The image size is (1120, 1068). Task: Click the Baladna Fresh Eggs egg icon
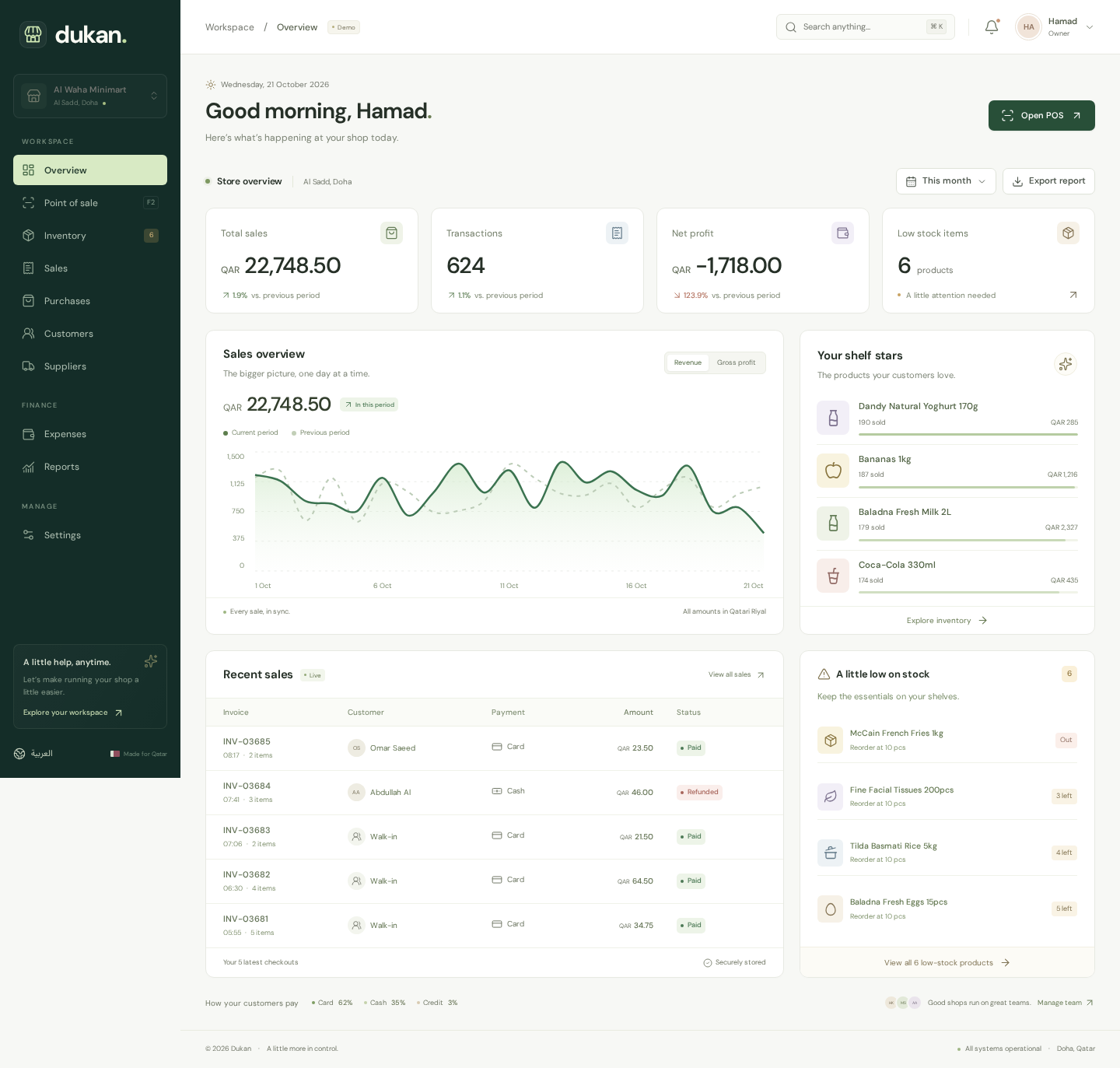click(x=831, y=909)
